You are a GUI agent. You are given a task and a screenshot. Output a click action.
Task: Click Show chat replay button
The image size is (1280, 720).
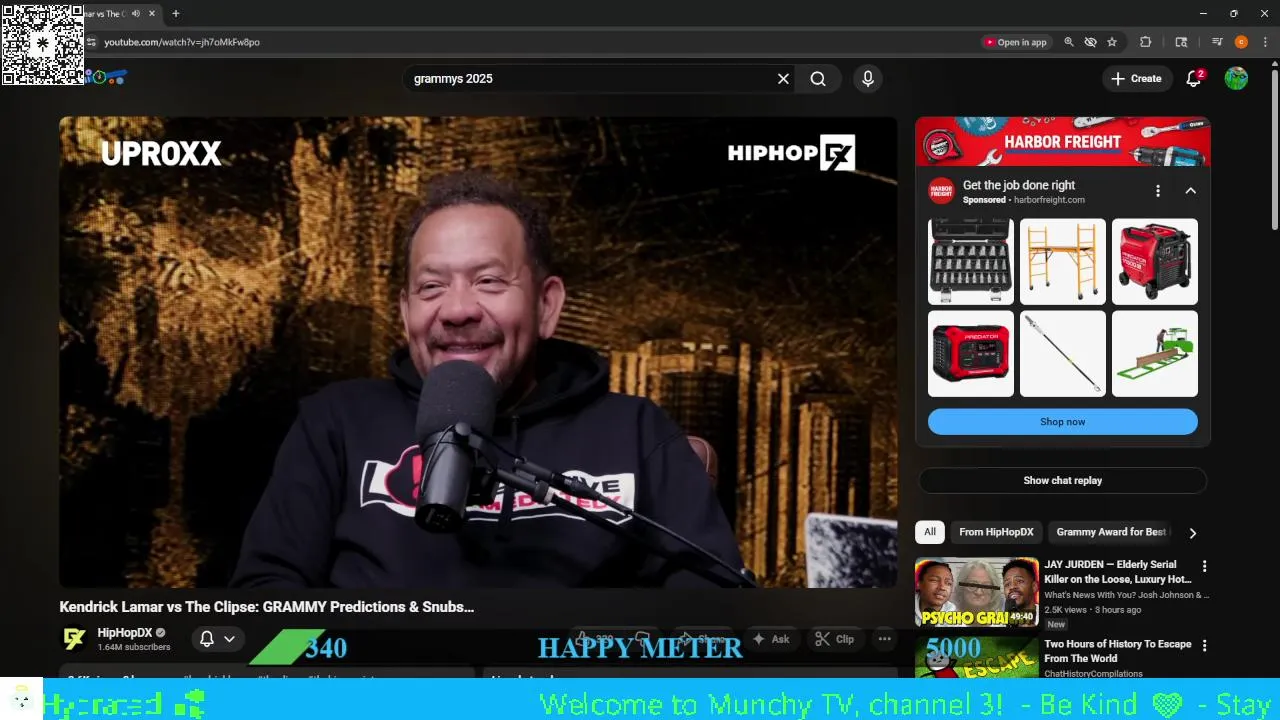tap(1063, 481)
